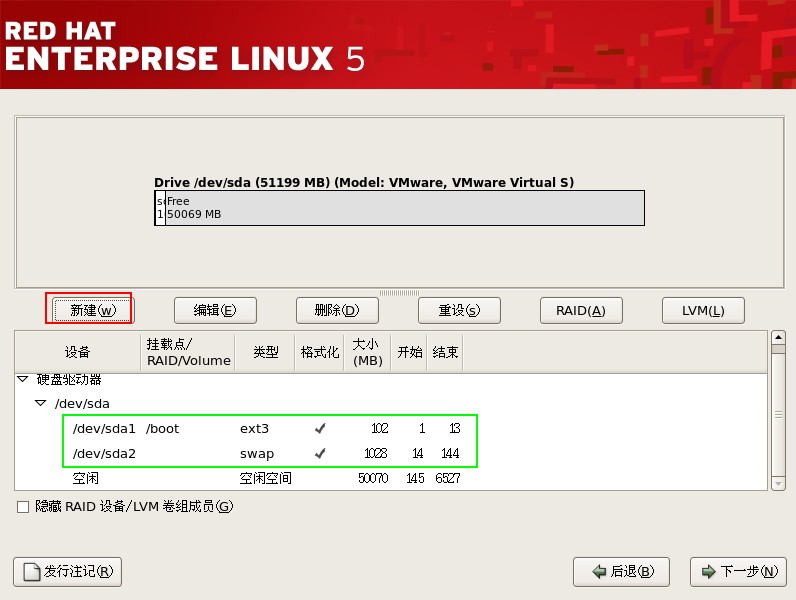Proceed with 下一步(N) next button
The width and height of the screenshot is (796, 600).
point(738,572)
